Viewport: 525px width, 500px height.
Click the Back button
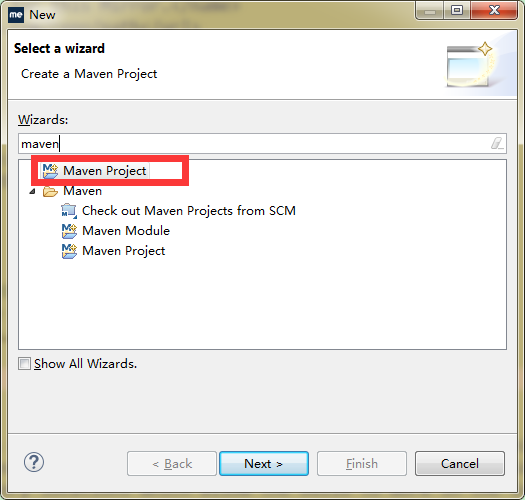click(172, 463)
